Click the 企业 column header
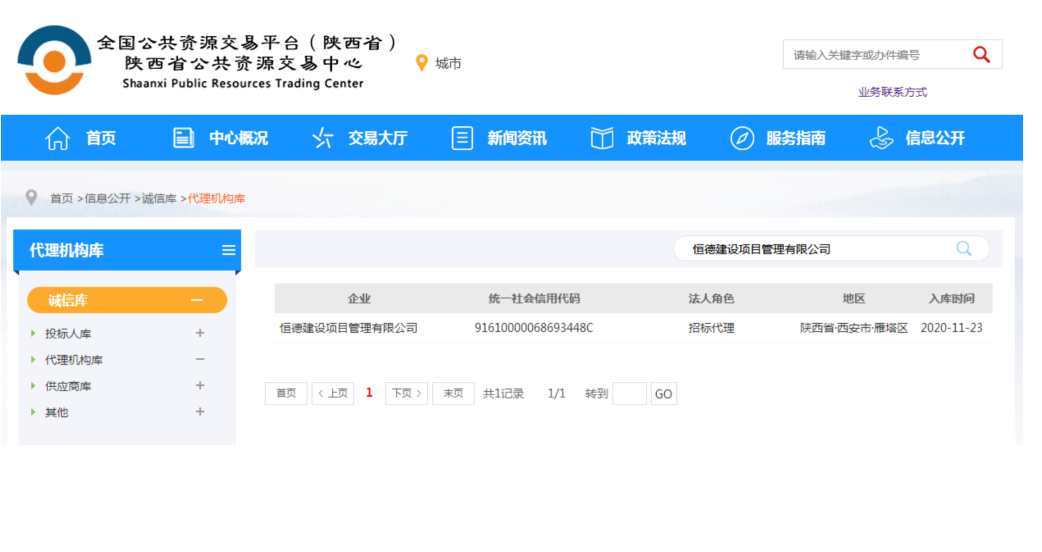This screenshot has height=552, width=1042. (x=359, y=299)
